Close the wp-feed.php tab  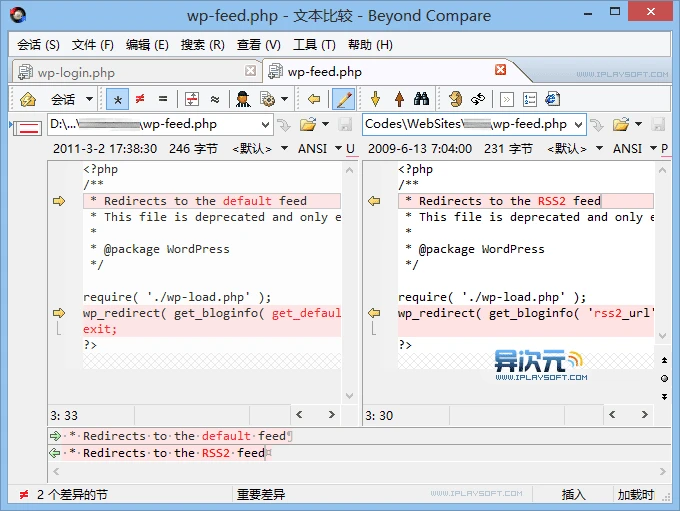[500, 69]
